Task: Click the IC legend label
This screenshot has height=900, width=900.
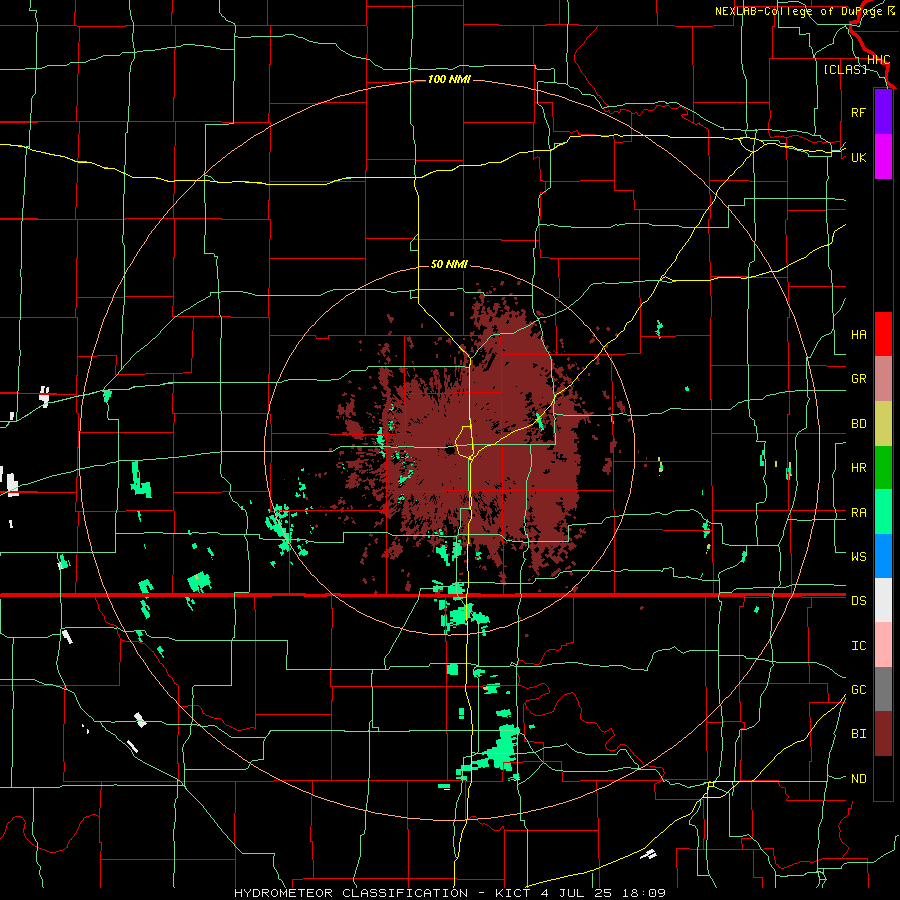Action: (858, 646)
